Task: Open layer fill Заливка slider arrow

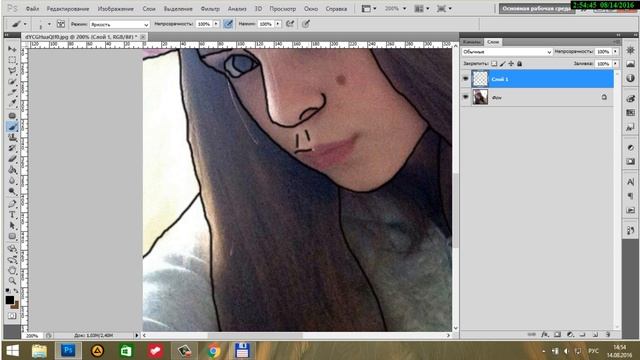Action: pyautogui.click(x=616, y=64)
